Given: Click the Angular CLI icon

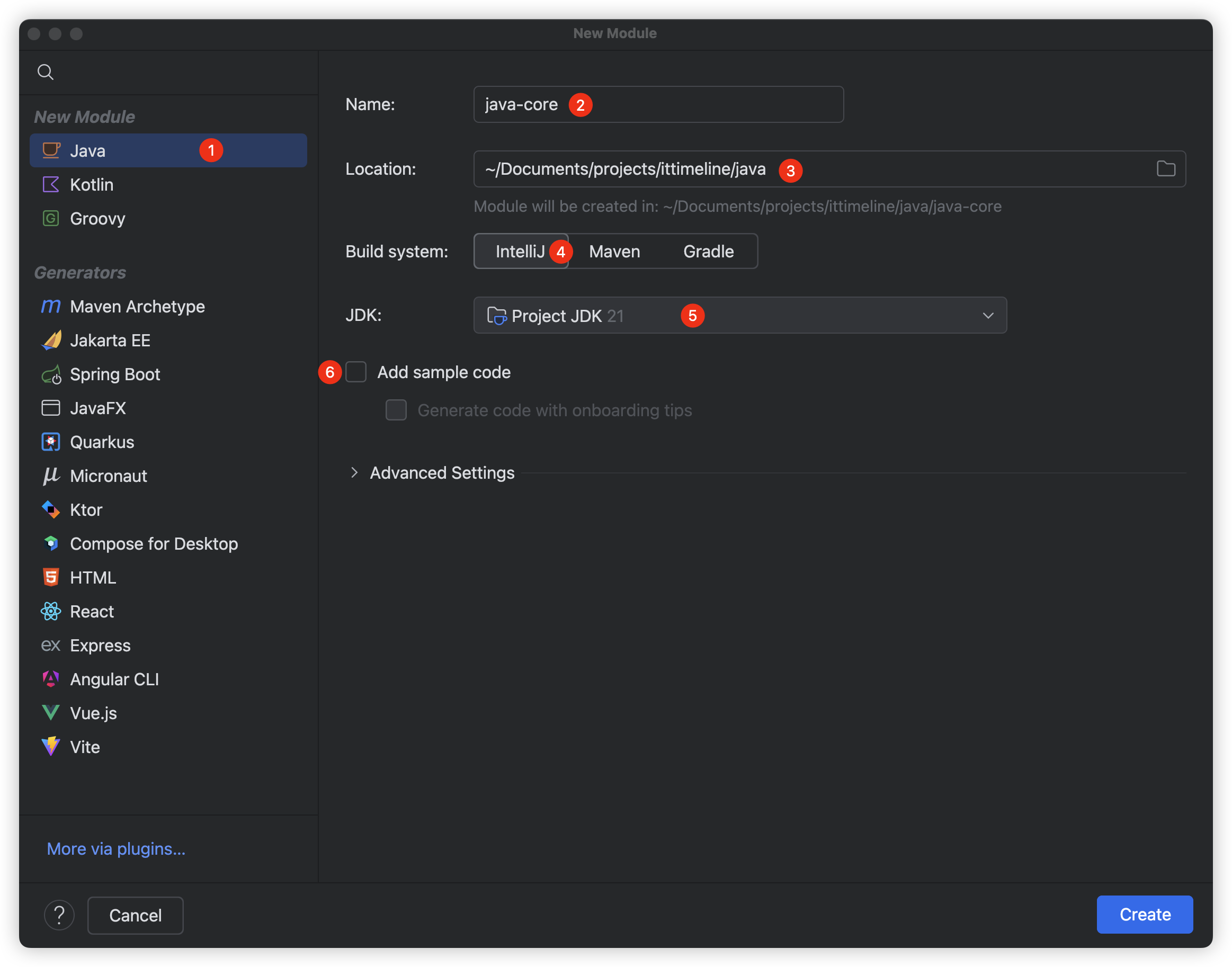Looking at the screenshot, I should (51, 679).
